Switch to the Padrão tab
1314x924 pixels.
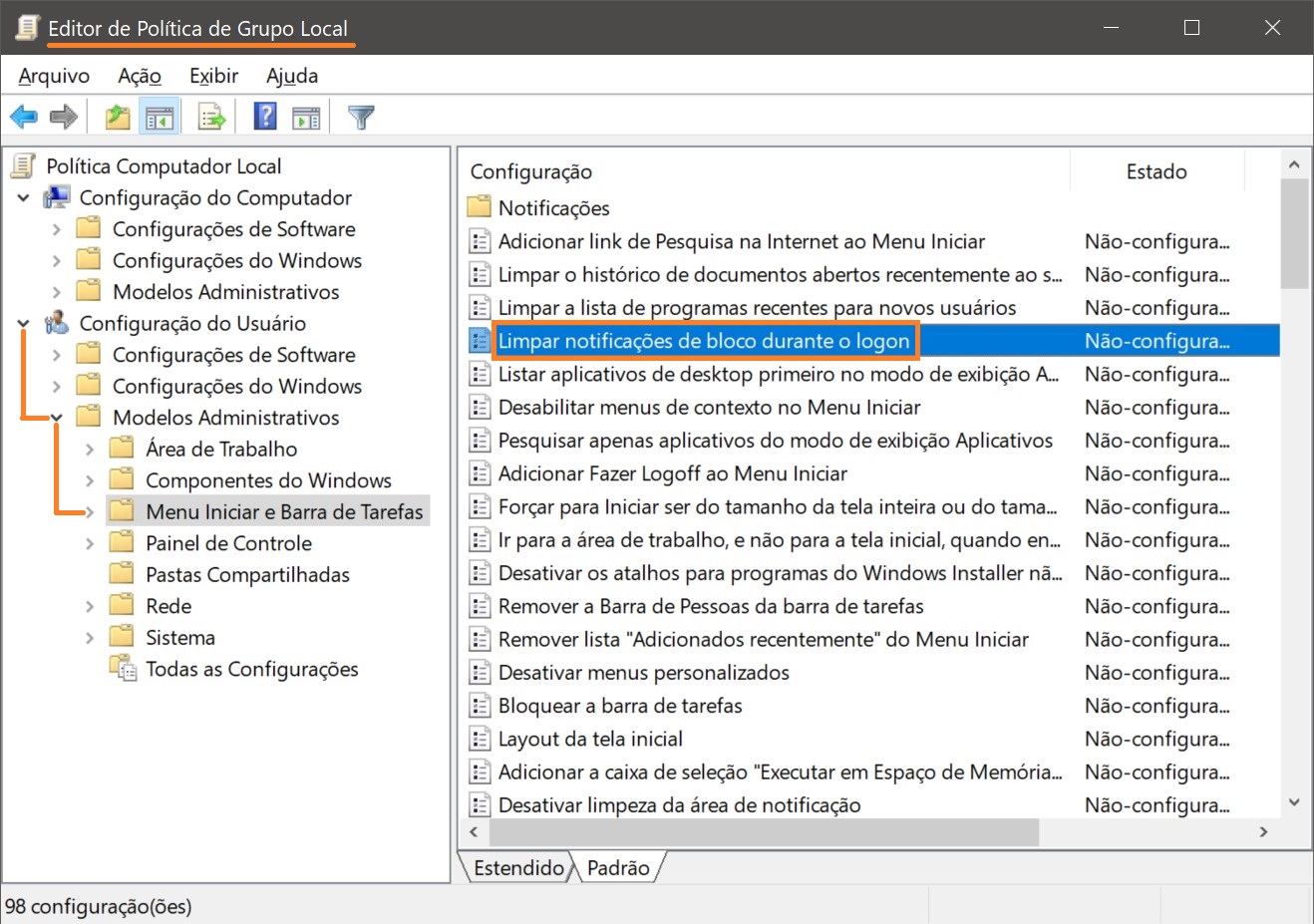tap(618, 868)
